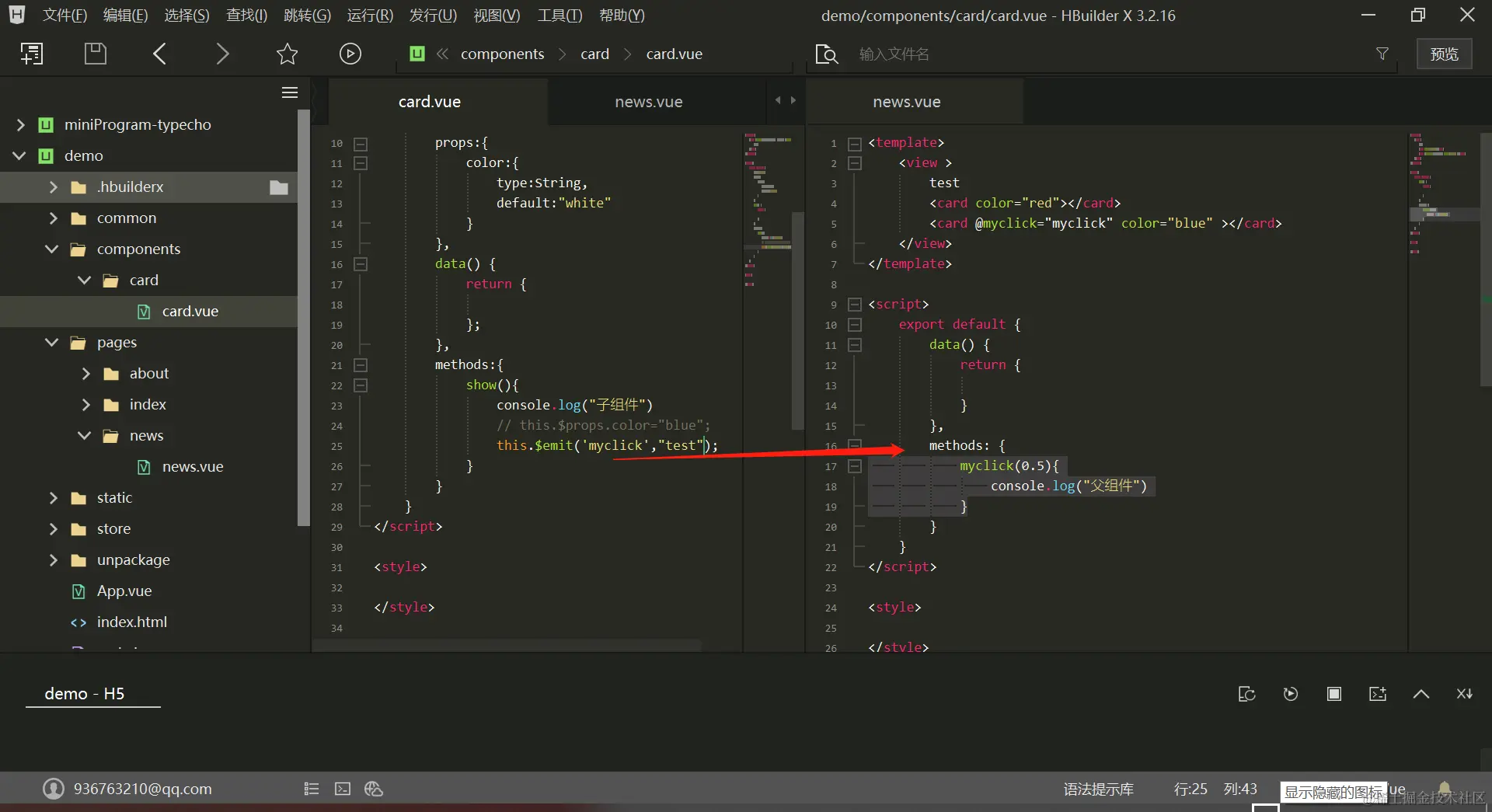1492x812 pixels.
Task: Open the 文件(F) menu
Action: click(x=64, y=16)
